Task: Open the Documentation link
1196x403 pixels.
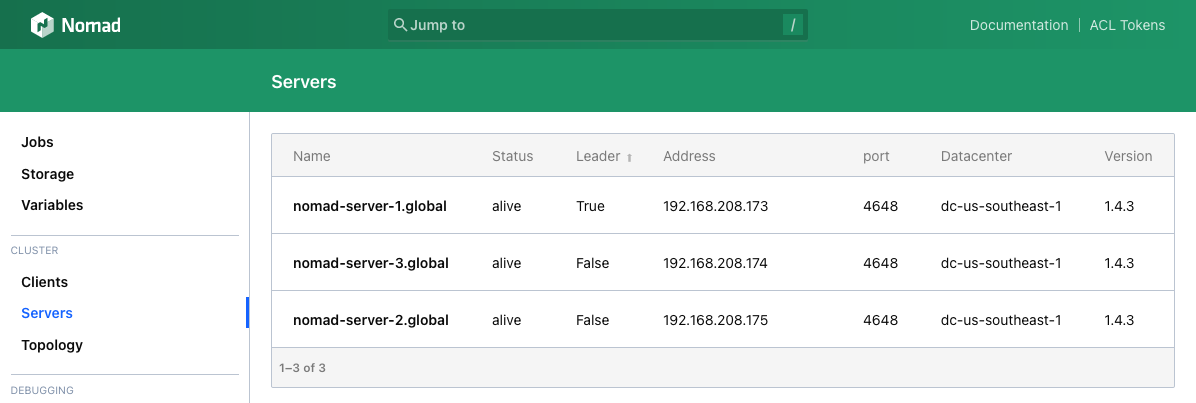Action: point(1018,25)
